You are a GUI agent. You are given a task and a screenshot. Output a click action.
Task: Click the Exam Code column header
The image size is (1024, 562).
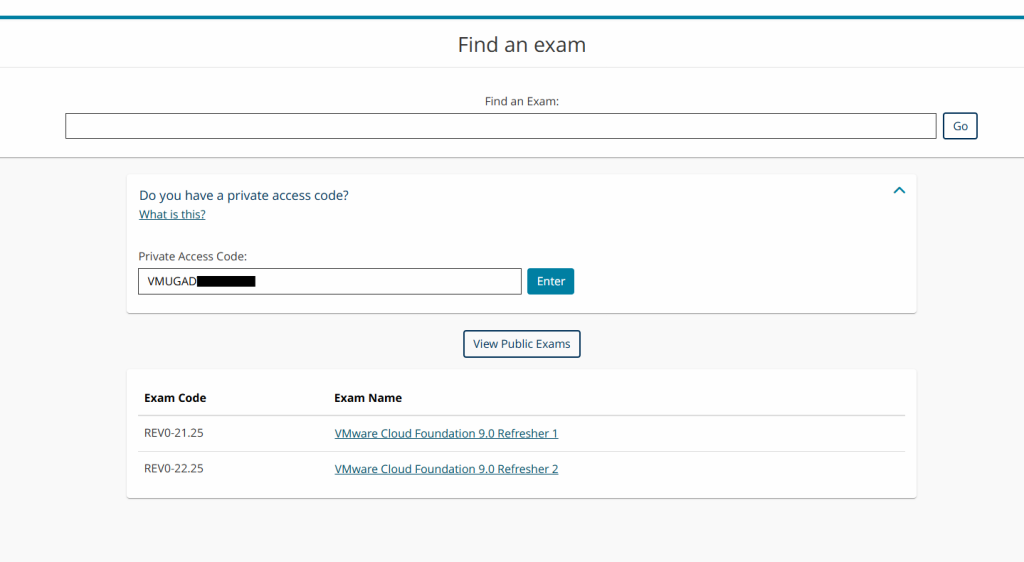(x=175, y=398)
